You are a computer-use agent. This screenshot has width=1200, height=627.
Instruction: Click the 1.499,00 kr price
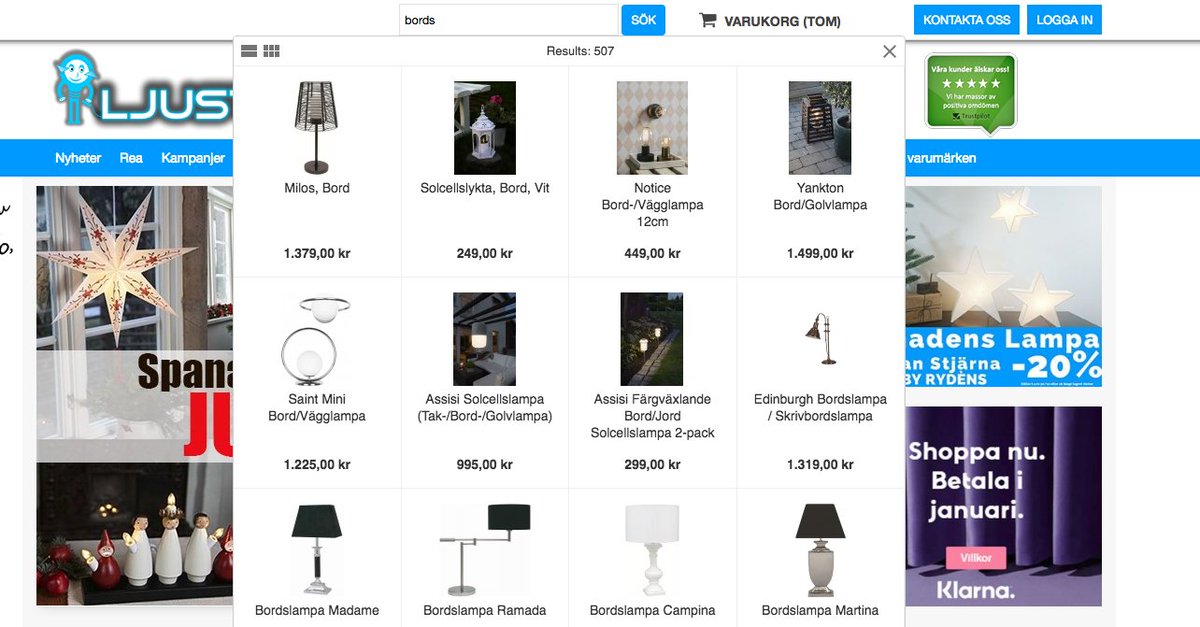(820, 254)
